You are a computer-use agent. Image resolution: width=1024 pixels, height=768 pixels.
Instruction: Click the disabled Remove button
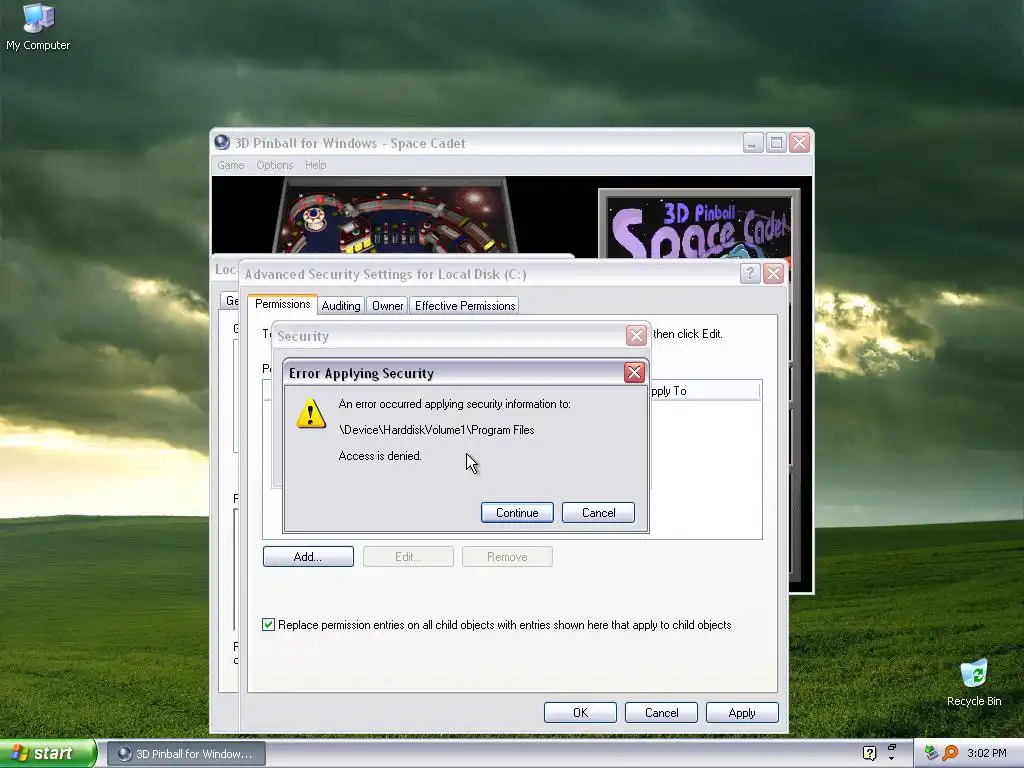coord(507,556)
